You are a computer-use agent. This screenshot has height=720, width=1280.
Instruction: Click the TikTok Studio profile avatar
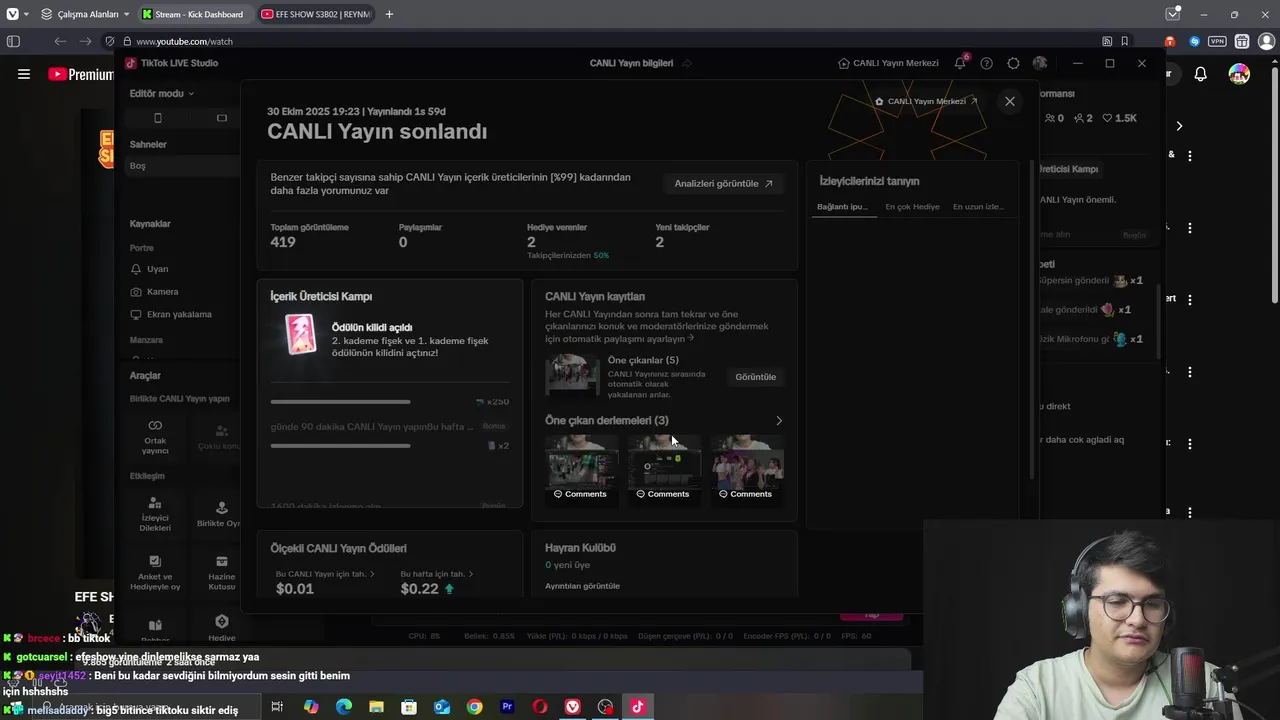point(1040,63)
